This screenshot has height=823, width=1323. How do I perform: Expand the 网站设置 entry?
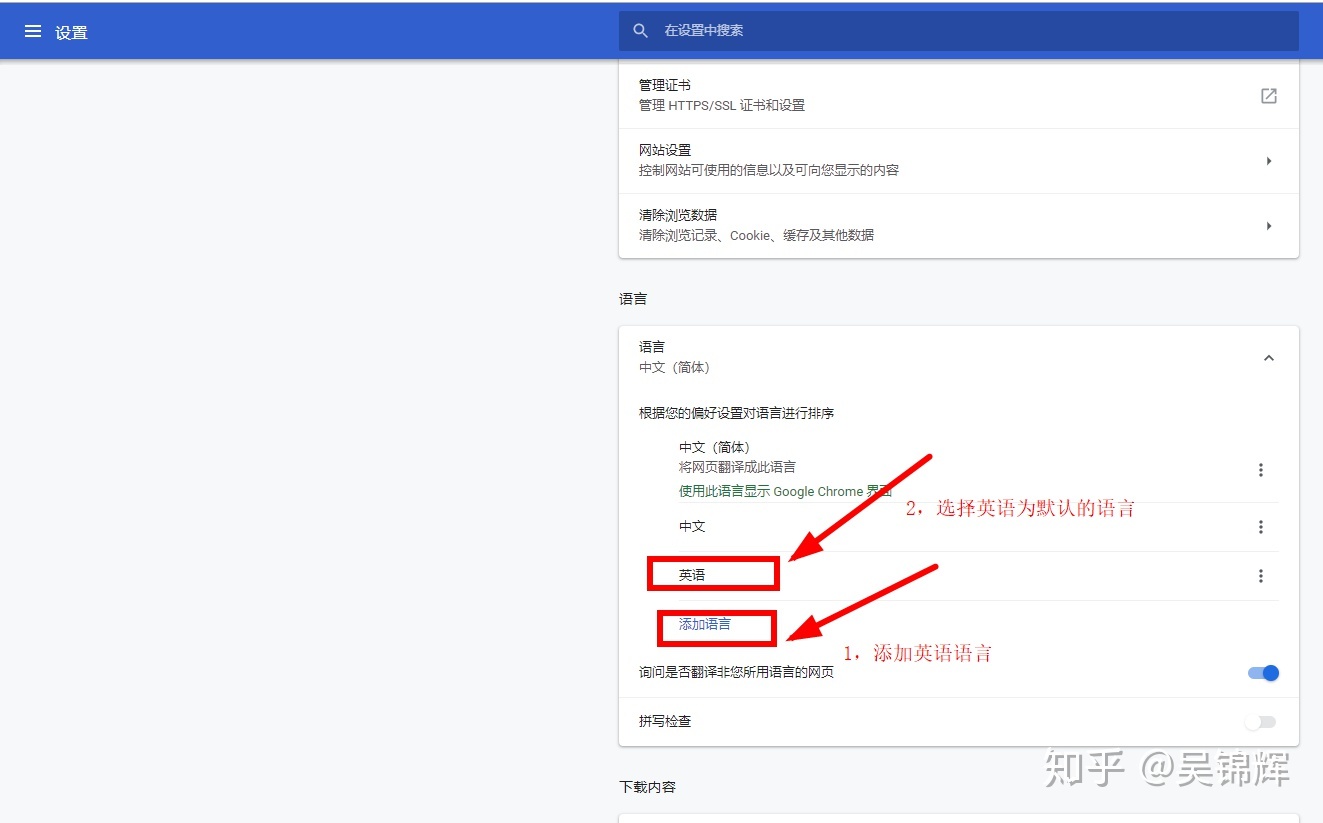point(957,161)
